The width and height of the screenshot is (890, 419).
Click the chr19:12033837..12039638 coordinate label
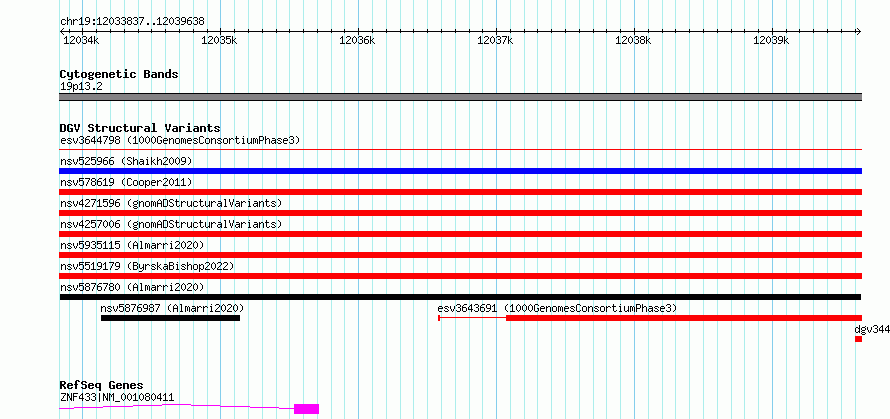click(x=132, y=22)
